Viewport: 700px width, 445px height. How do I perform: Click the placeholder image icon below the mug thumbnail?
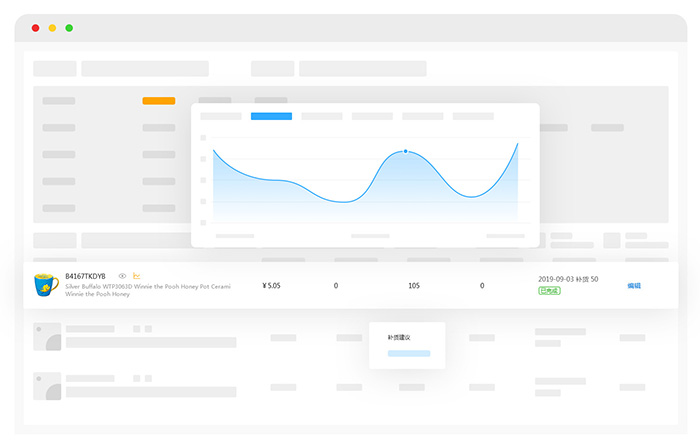pyautogui.click(x=46, y=337)
